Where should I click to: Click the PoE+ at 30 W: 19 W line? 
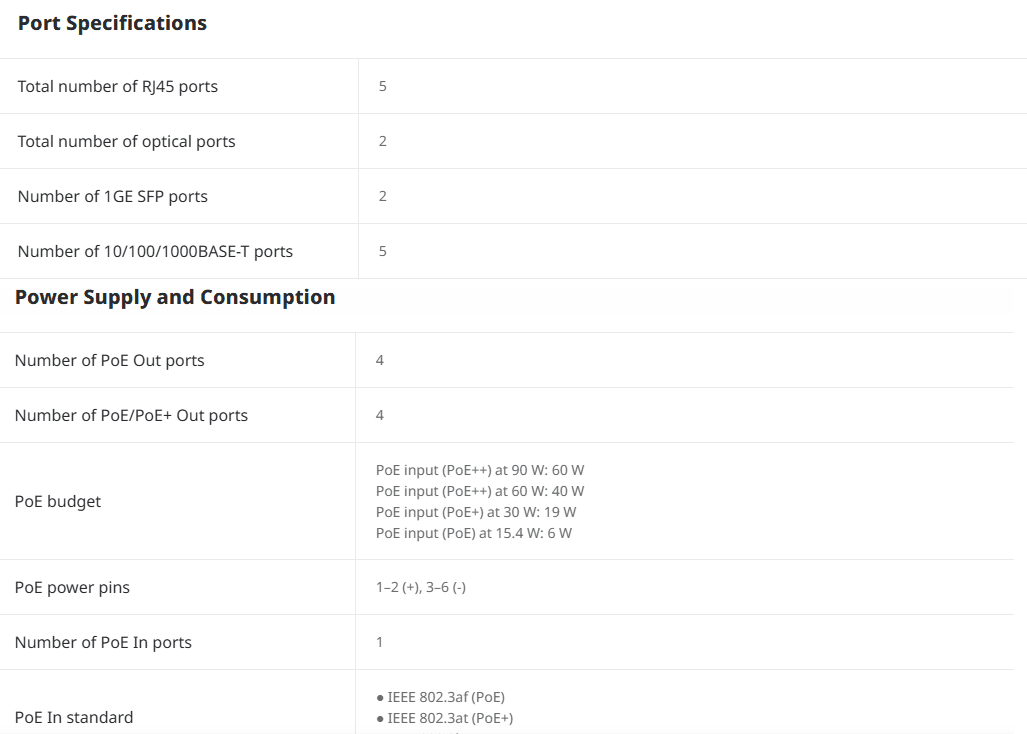(x=476, y=512)
